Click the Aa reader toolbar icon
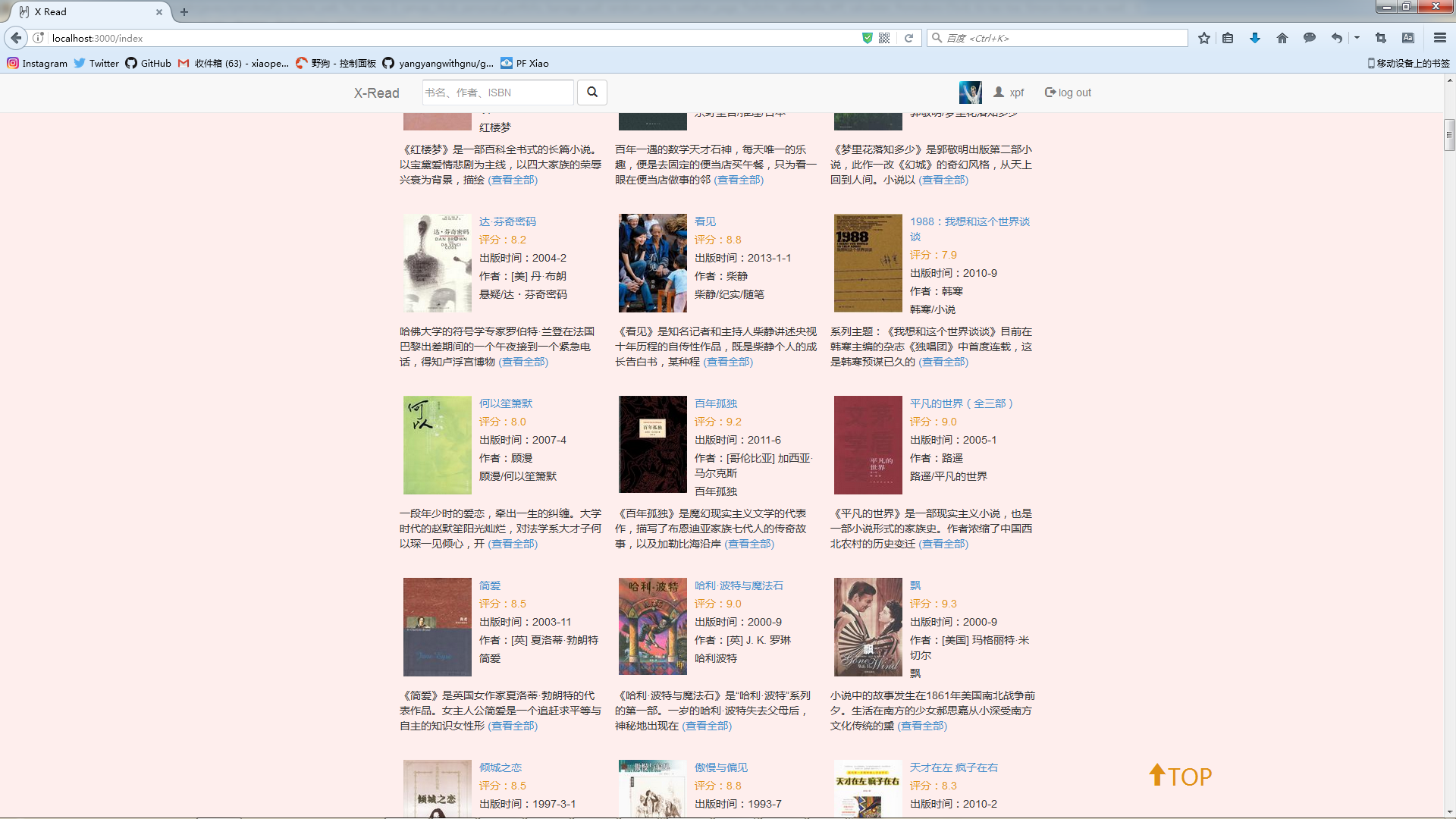The height and width of the screenshot is (819, 1456). (1408, 38)
